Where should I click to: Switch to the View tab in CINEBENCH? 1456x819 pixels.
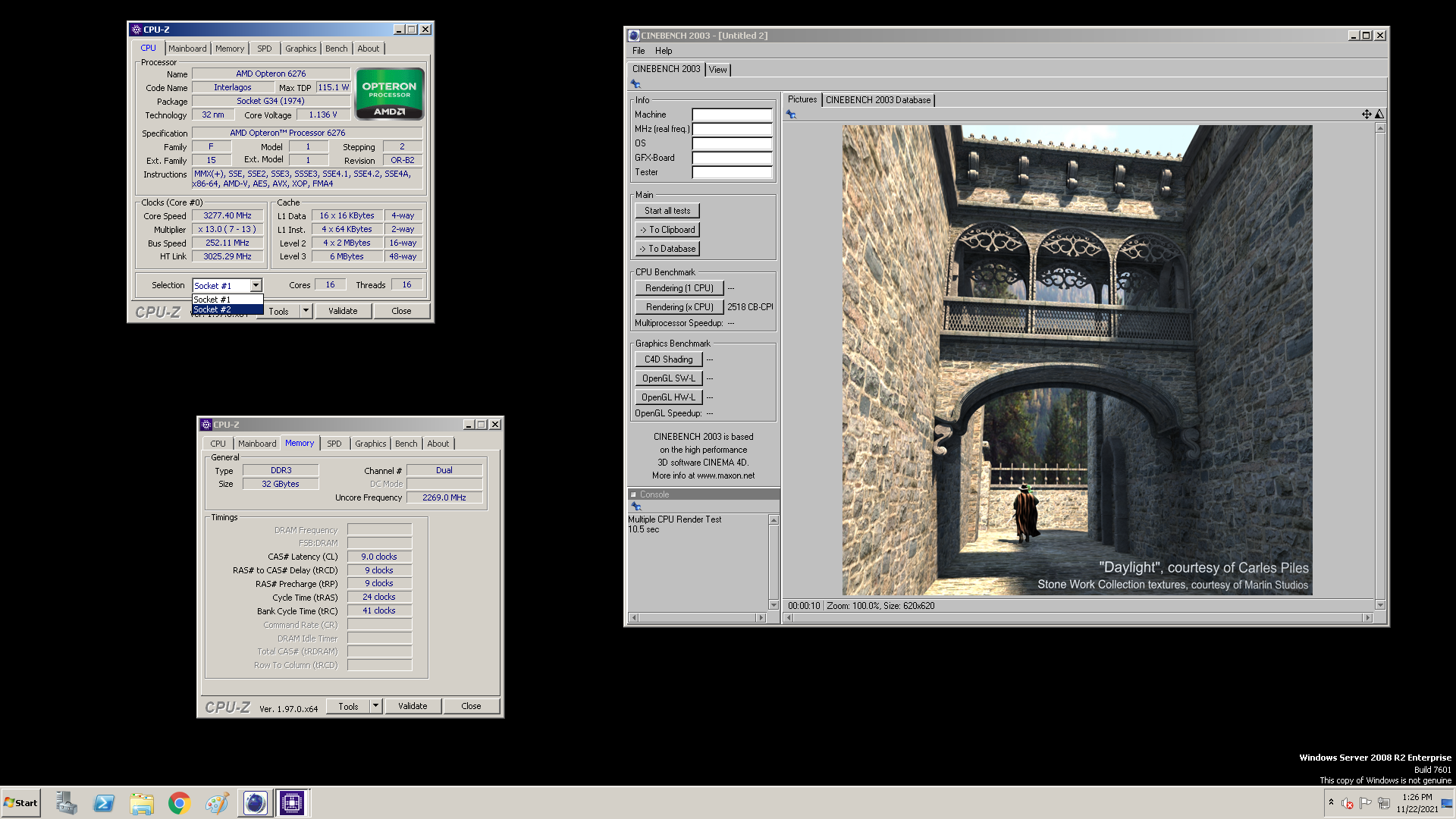tap(717, 70)
